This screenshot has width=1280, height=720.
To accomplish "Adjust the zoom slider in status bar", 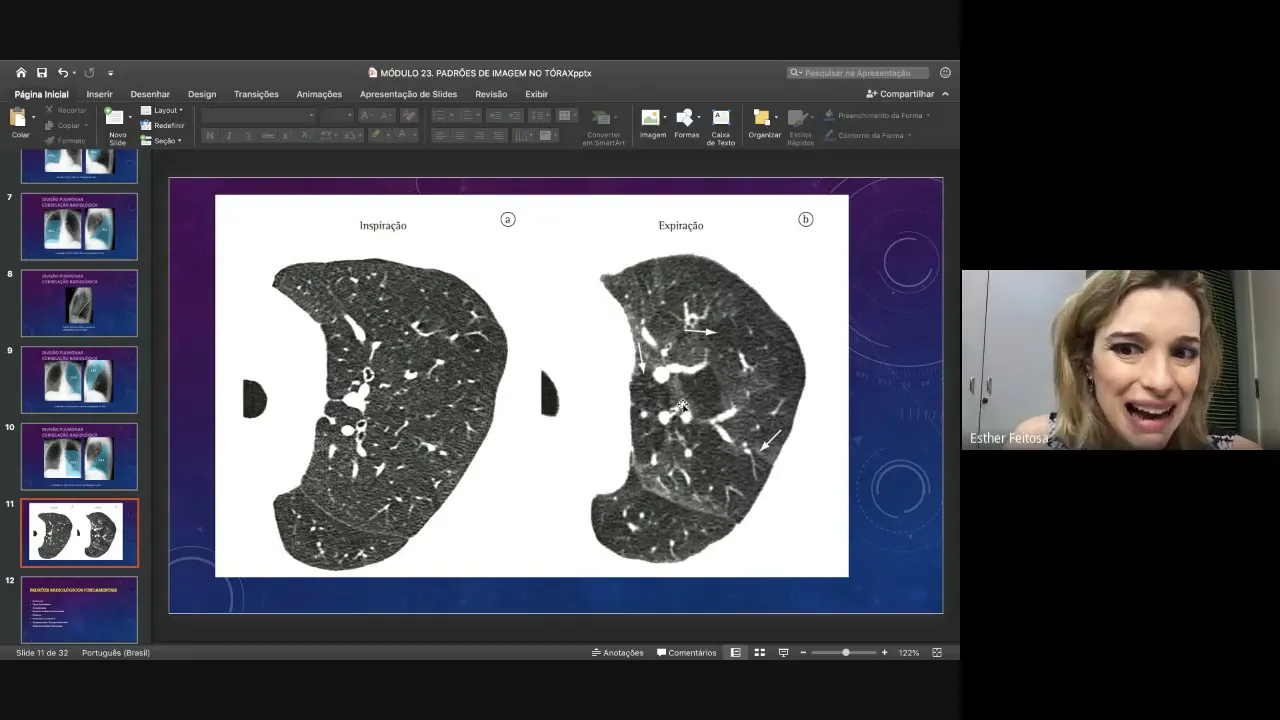I will click(846, 652).
